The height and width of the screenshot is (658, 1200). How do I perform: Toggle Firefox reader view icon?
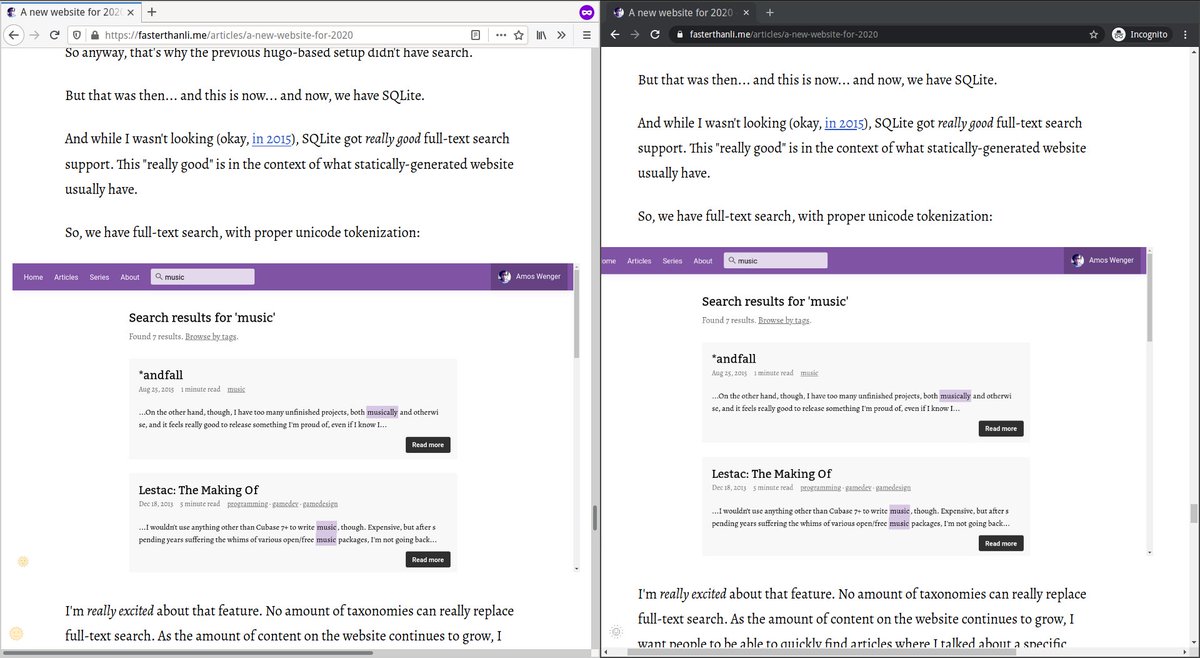point(476,35)
